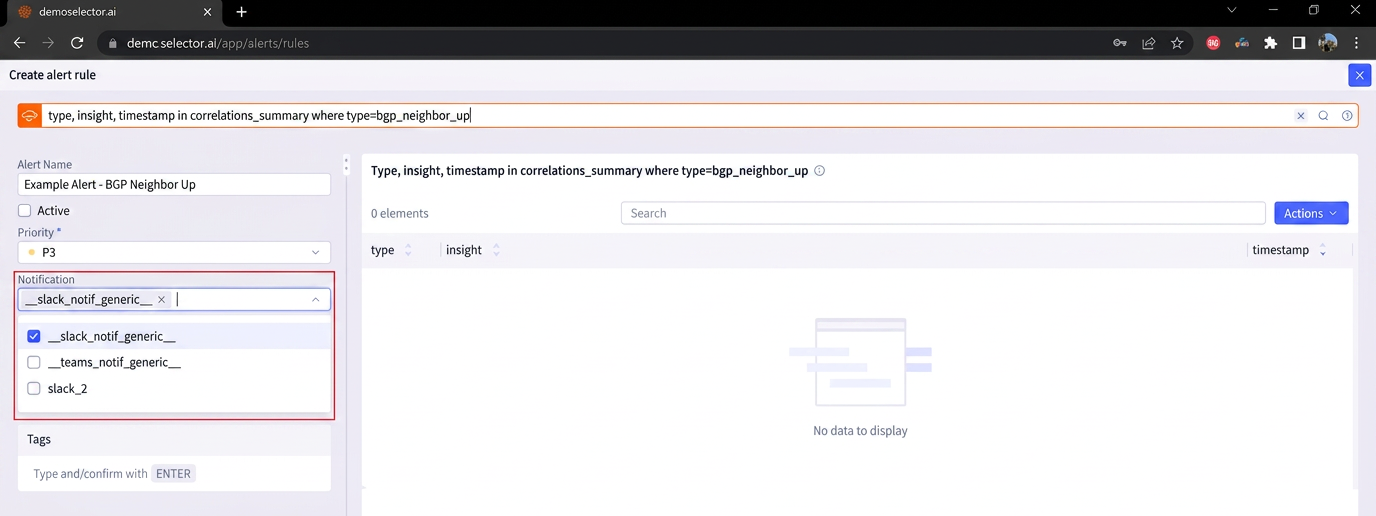Screen dimensions: 1376x516
Task: Uncheck __slack_notif_generic__ option
Action: coord(34,336)
